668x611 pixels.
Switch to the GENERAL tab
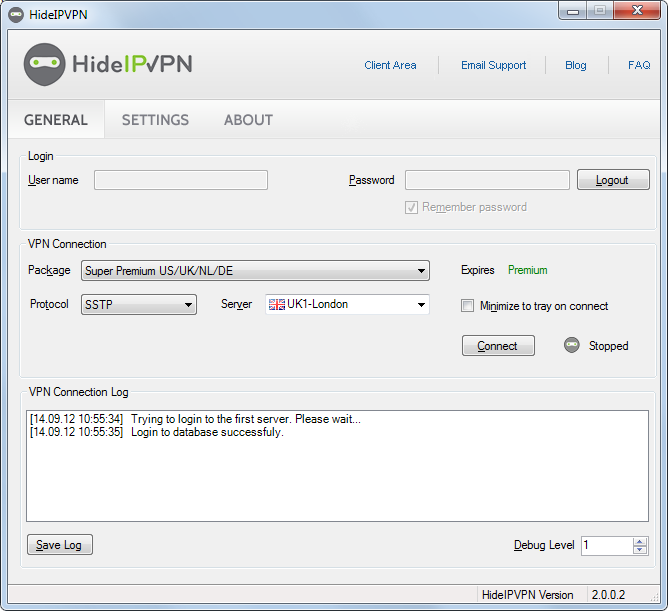click(56, 120)
